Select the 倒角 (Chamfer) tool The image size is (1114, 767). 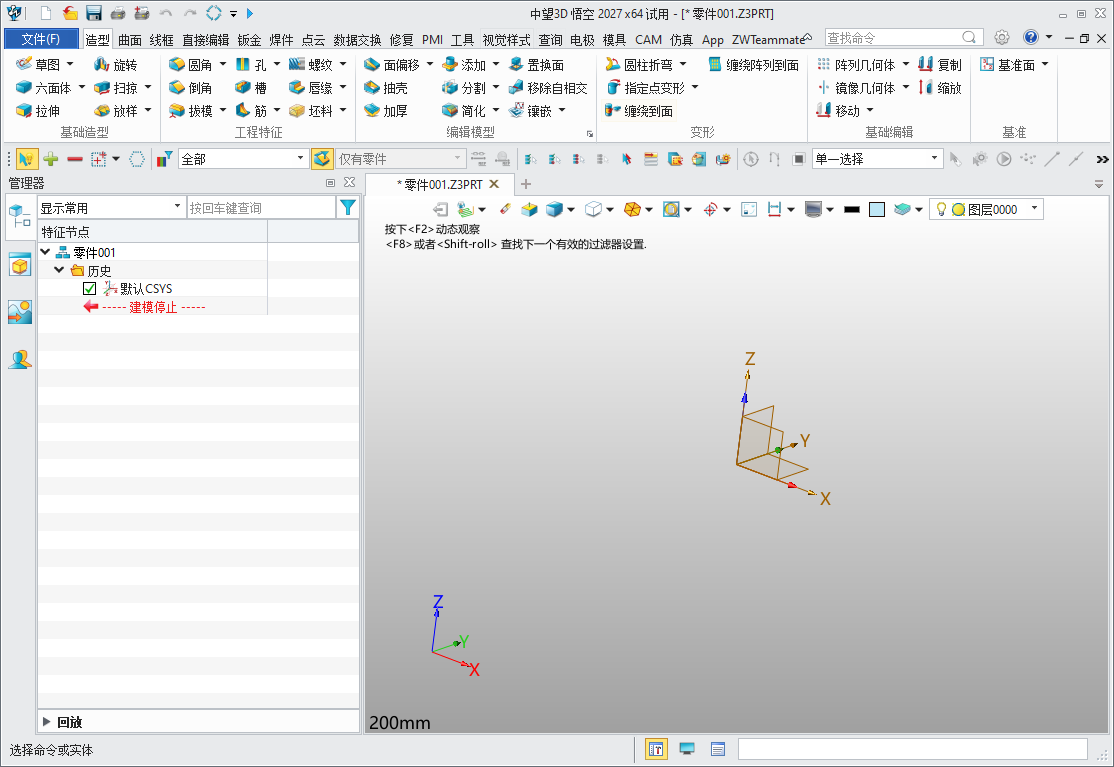190,88
